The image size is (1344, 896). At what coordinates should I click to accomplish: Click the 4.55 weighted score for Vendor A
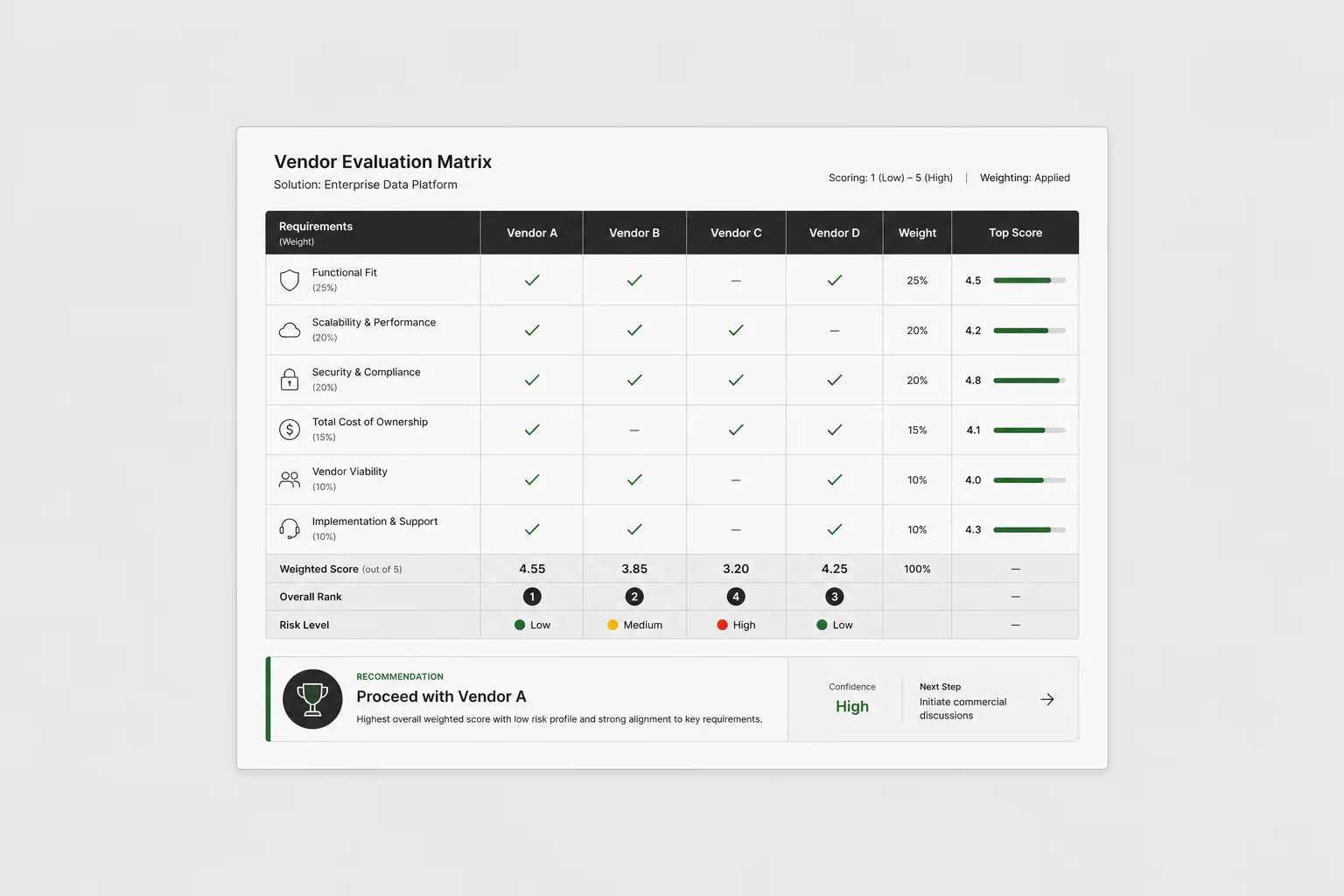[x=532, y=569]
